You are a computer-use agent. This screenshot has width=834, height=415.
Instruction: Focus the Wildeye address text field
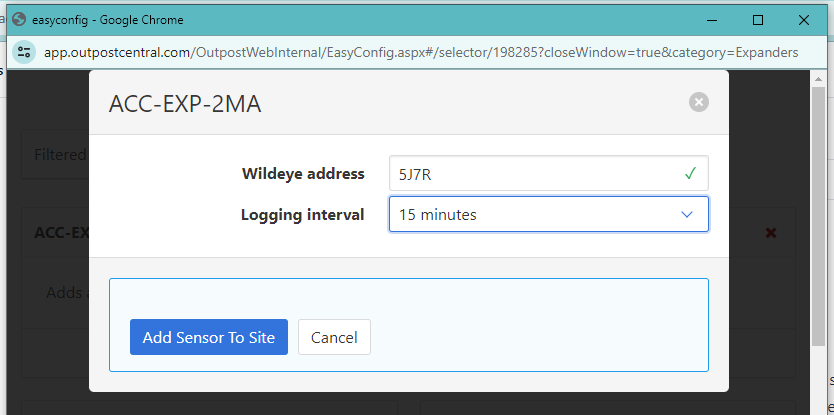(x=530, y=174)
